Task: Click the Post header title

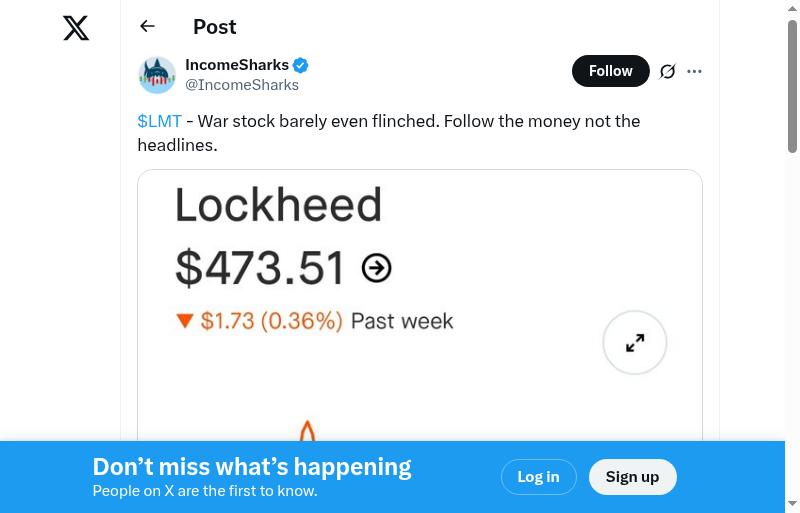Action: (215, 27)
